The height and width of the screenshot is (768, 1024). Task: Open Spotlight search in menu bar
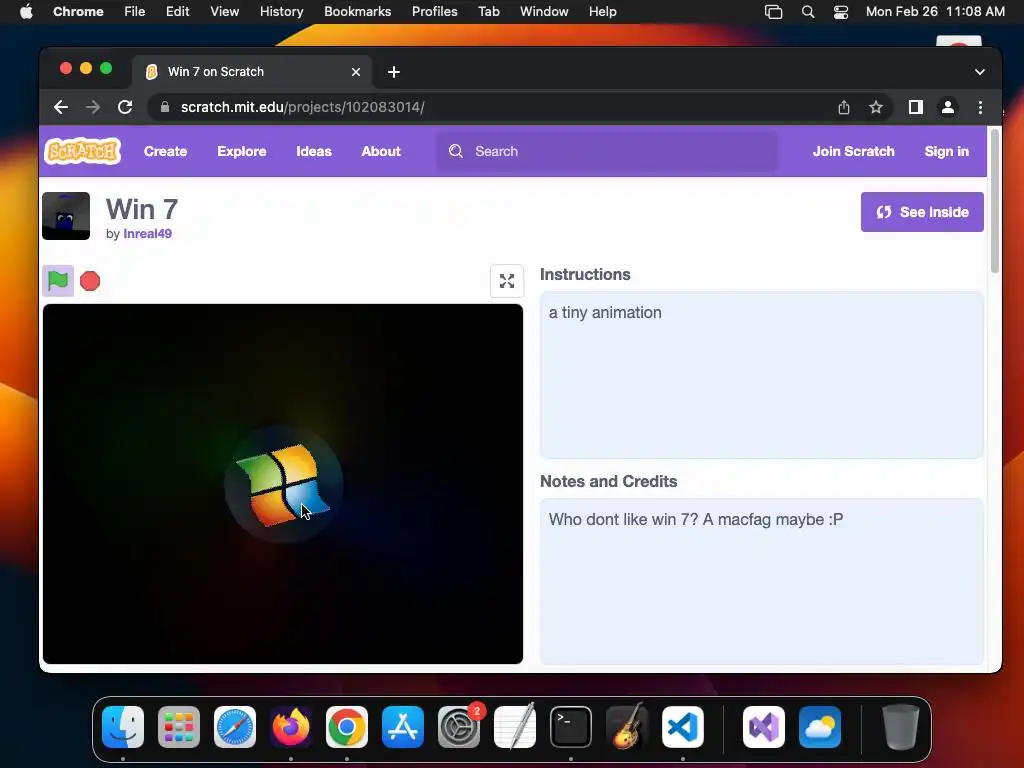click(x=808, y=11)
